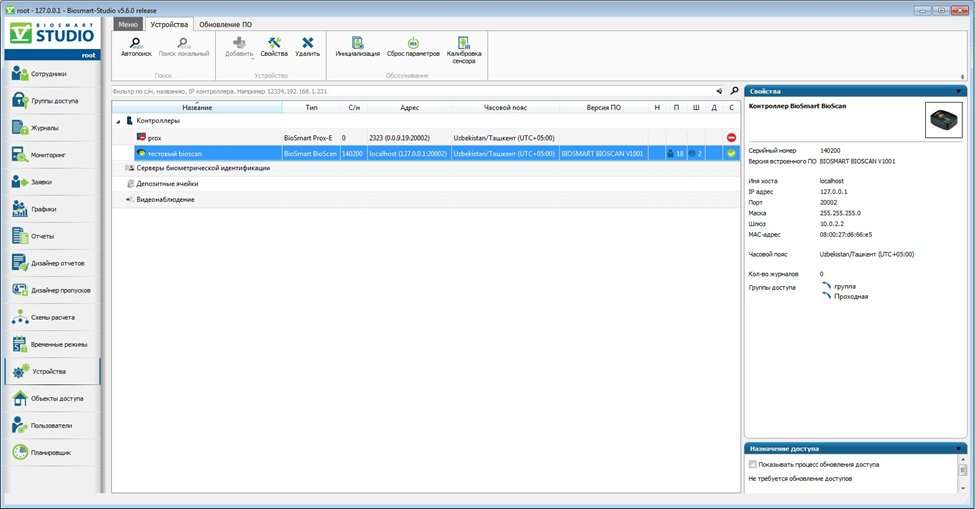Enable Показывать процесс обновления доступа checkbox
Screen dimensions: 975x509
tap(752, 464)
